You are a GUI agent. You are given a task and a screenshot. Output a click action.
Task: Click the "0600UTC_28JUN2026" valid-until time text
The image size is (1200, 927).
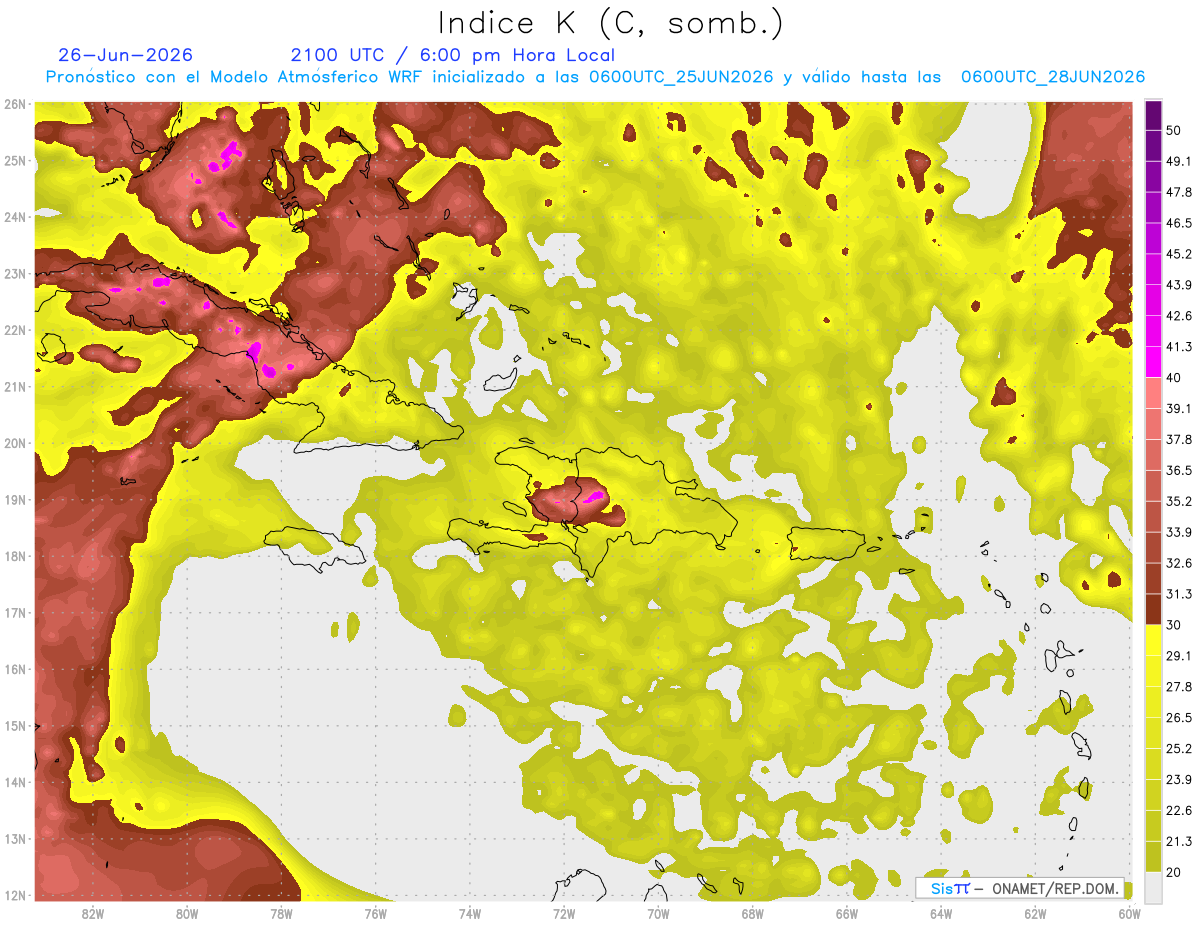point(1053,77)
